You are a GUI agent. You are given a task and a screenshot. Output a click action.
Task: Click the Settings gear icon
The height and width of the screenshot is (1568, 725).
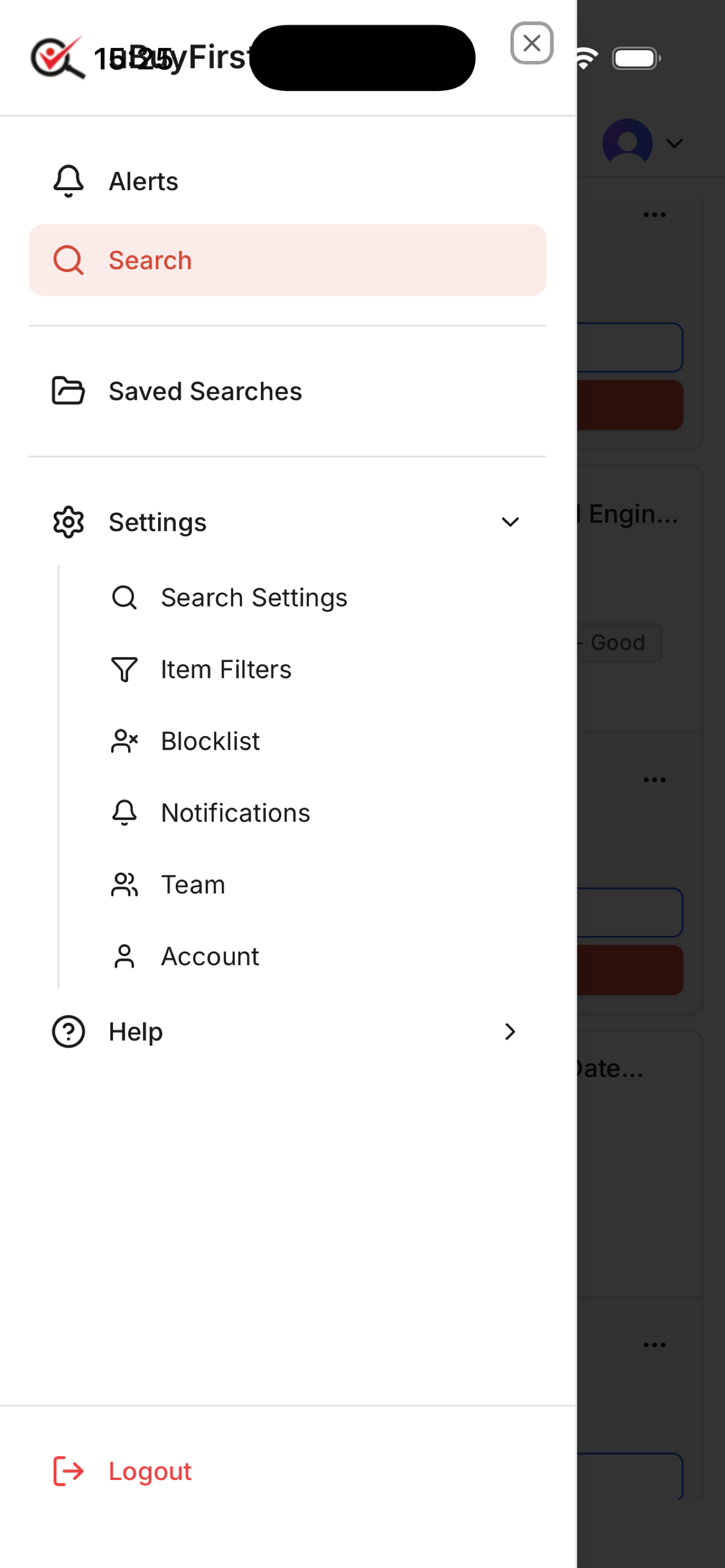tap(68, 522)
